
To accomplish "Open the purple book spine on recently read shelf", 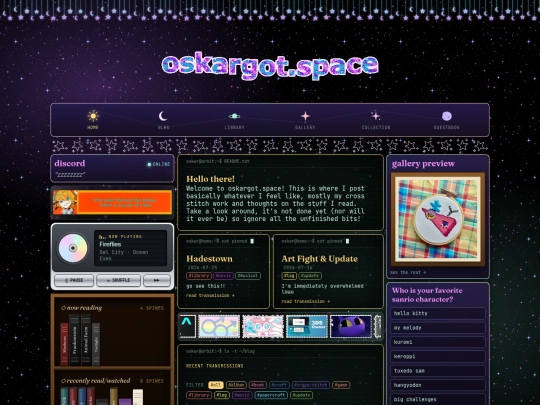I will 125,402.
